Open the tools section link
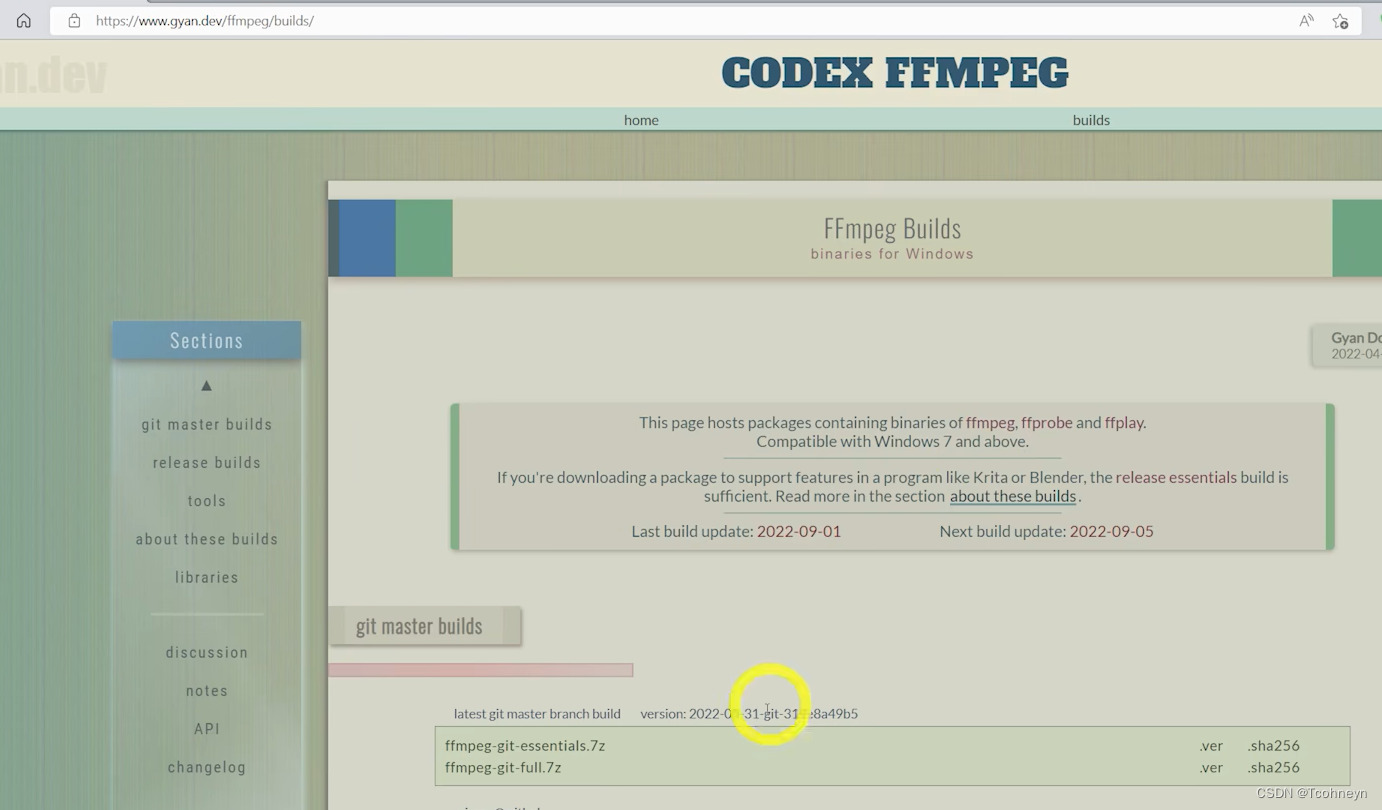Screen dimensions: 1382x810 point(207,500)
